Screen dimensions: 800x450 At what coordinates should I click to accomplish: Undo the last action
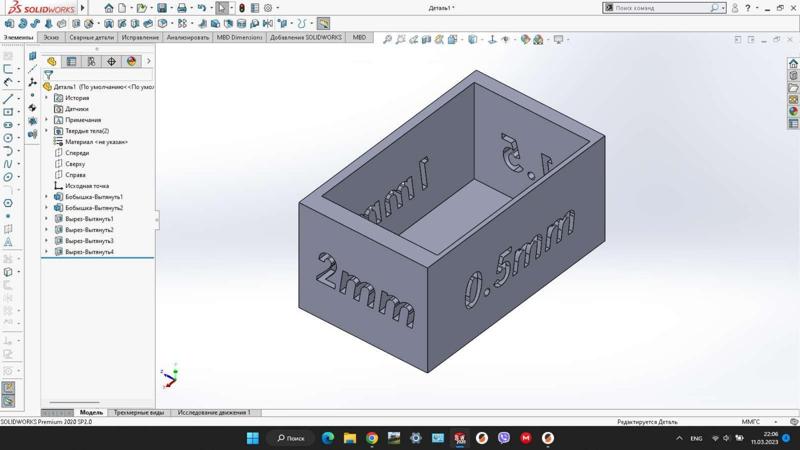[202, 8]
